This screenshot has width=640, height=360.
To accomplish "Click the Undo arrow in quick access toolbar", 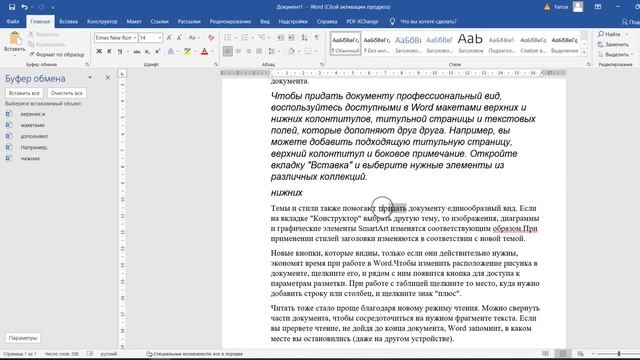I will coord(24,7).
